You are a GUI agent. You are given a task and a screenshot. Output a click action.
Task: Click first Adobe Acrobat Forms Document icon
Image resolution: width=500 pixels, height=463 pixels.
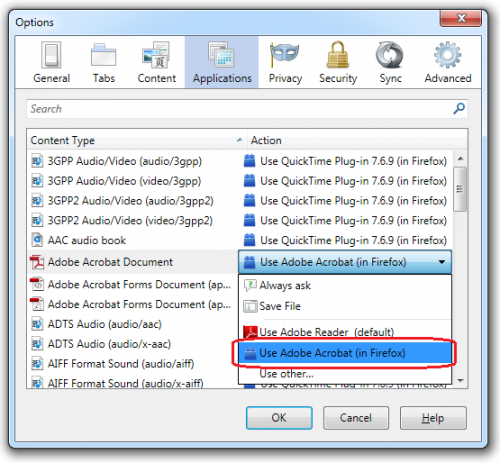[x=37, y=284]
